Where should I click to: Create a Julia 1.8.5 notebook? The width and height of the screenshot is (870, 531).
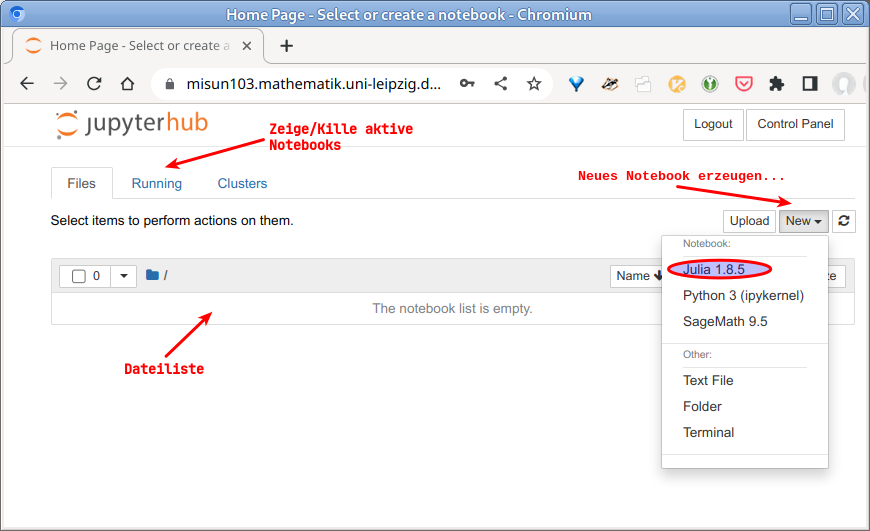click(714, 269)
